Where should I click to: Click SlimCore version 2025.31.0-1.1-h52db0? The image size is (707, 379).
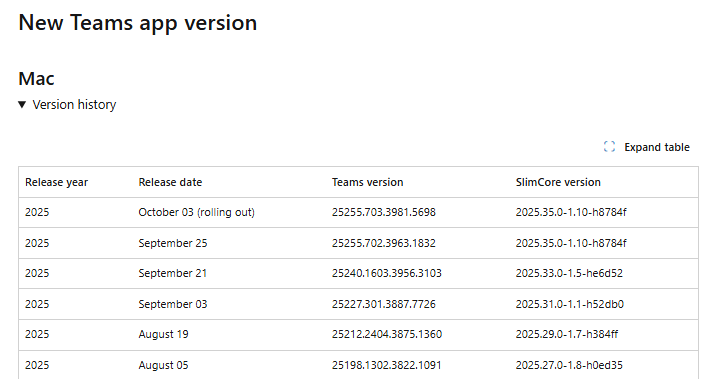[x=569, y=304]
